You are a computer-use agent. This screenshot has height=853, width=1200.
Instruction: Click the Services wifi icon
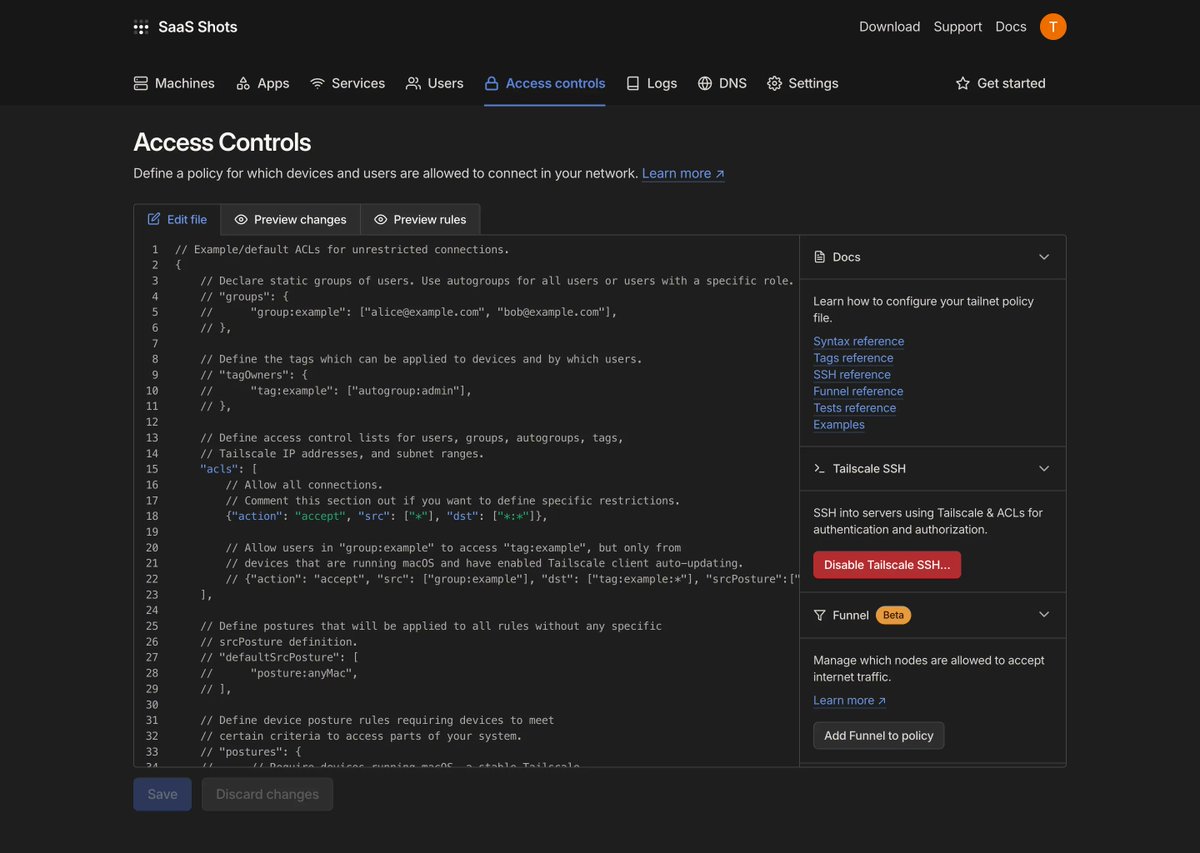coord(317,83)
